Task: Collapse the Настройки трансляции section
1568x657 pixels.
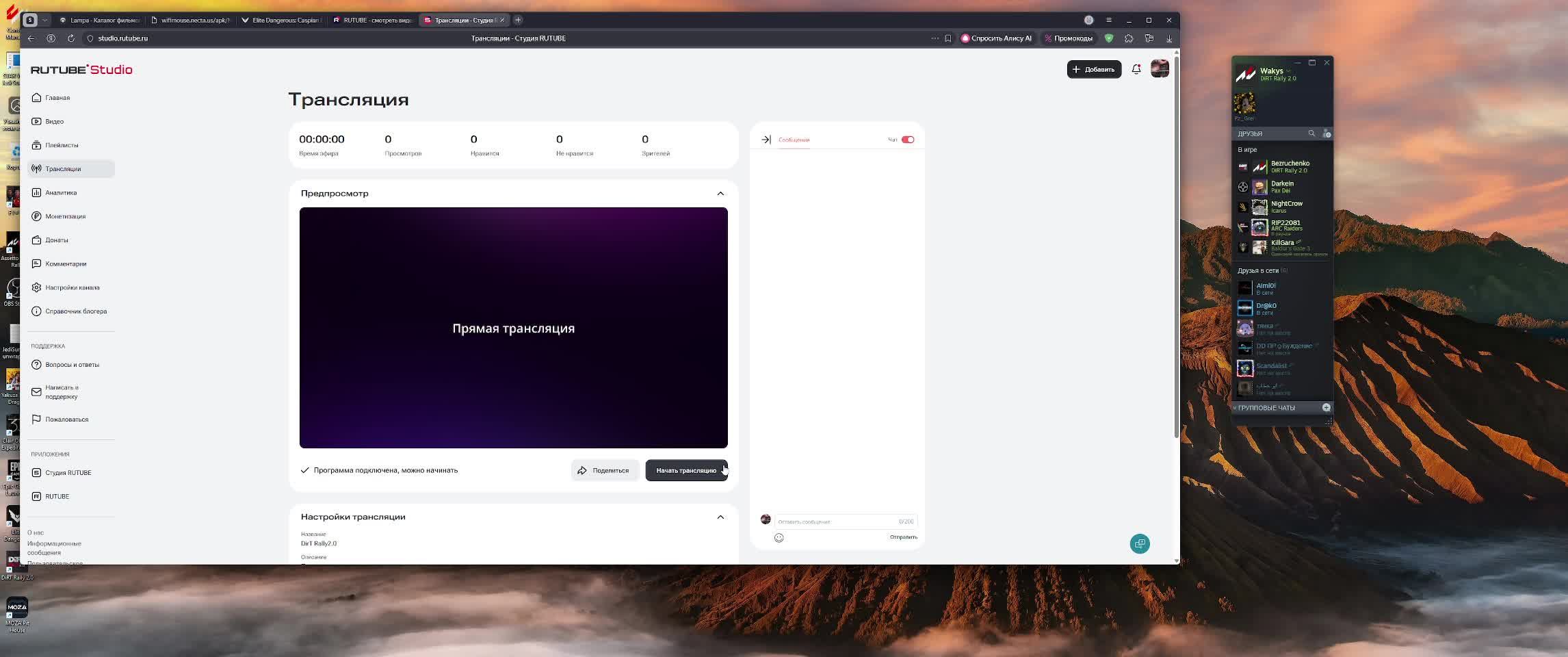Action: click(720, 517)
